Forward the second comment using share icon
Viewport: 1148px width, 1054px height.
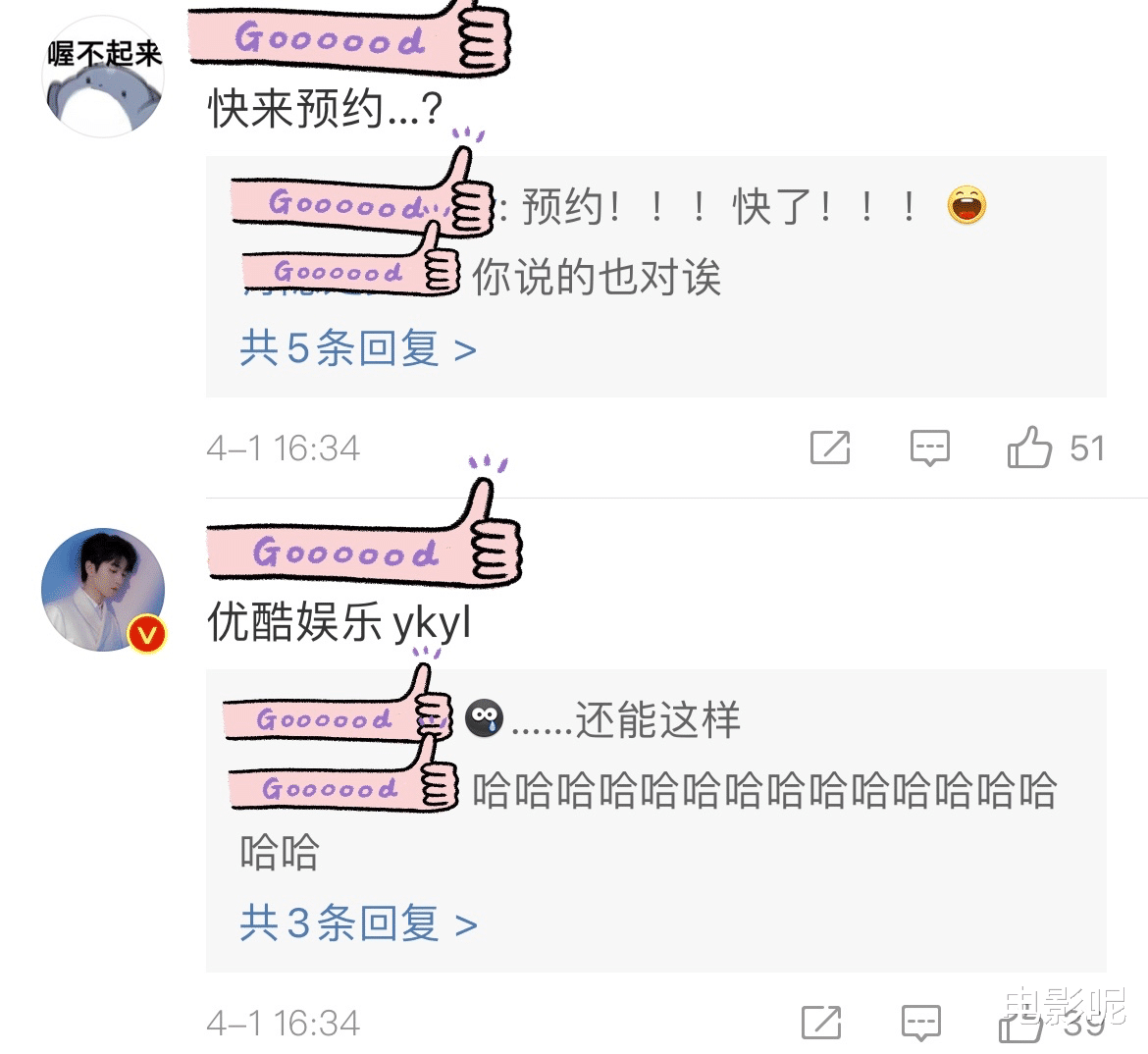[821, 1023]
